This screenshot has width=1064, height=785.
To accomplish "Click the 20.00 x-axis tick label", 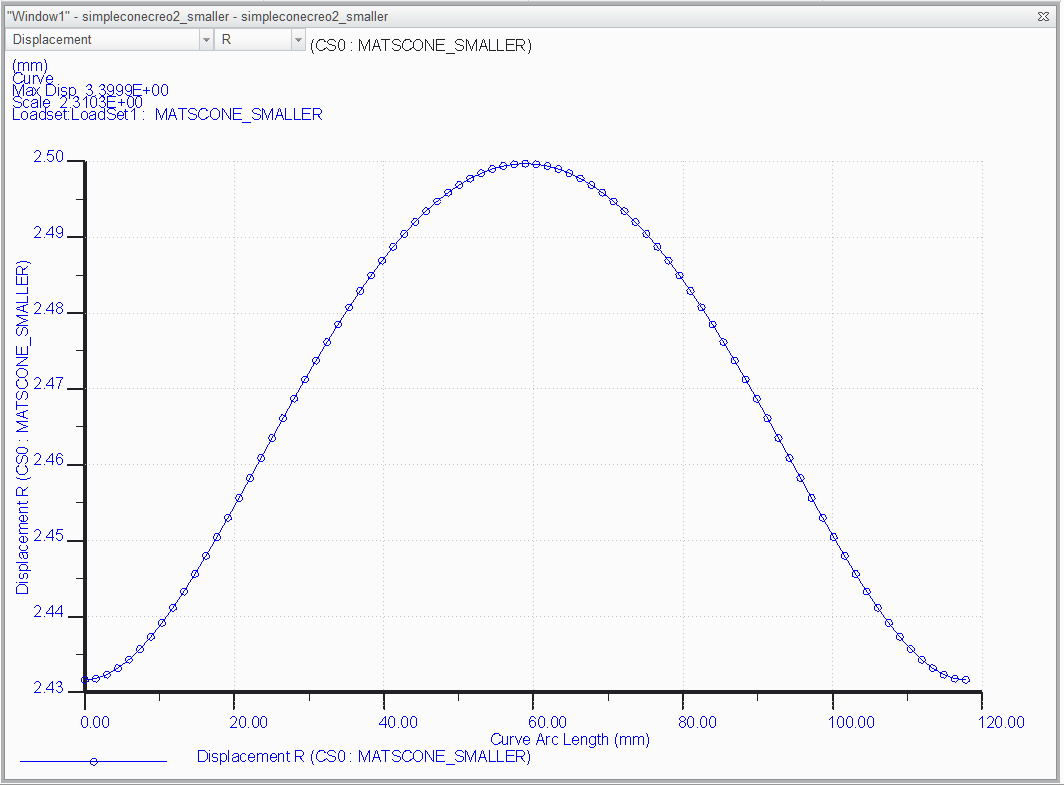I will tap(248, 723).
